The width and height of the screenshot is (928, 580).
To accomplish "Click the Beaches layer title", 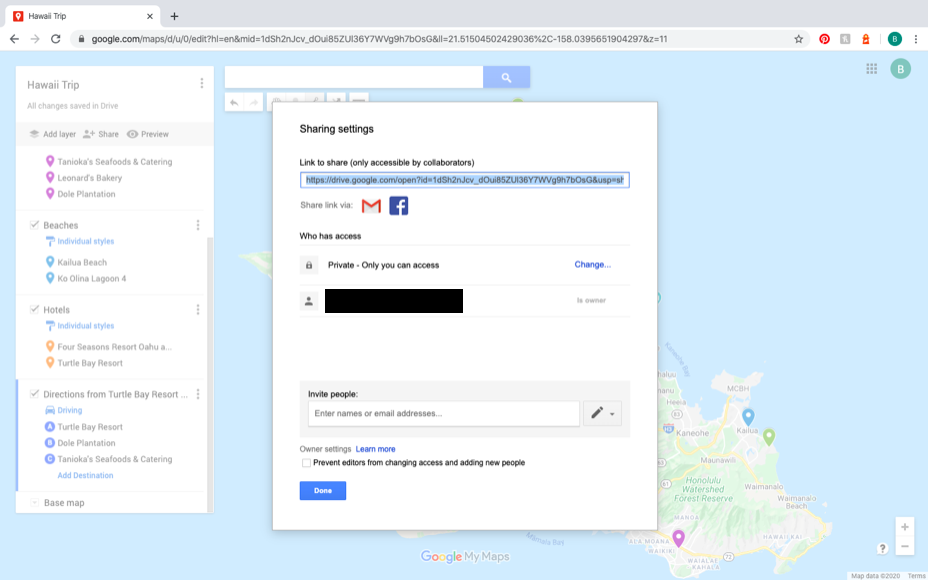I will [x=60, y=225].
